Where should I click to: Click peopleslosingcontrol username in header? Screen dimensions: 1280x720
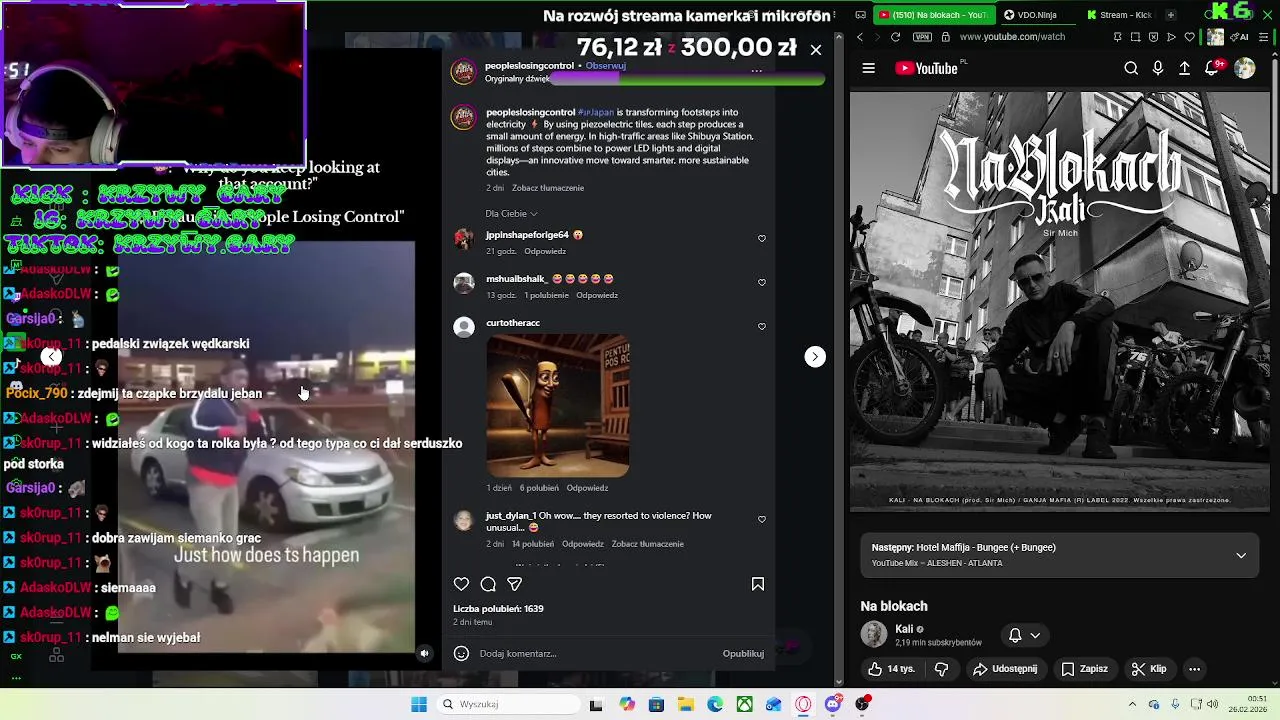529,66
